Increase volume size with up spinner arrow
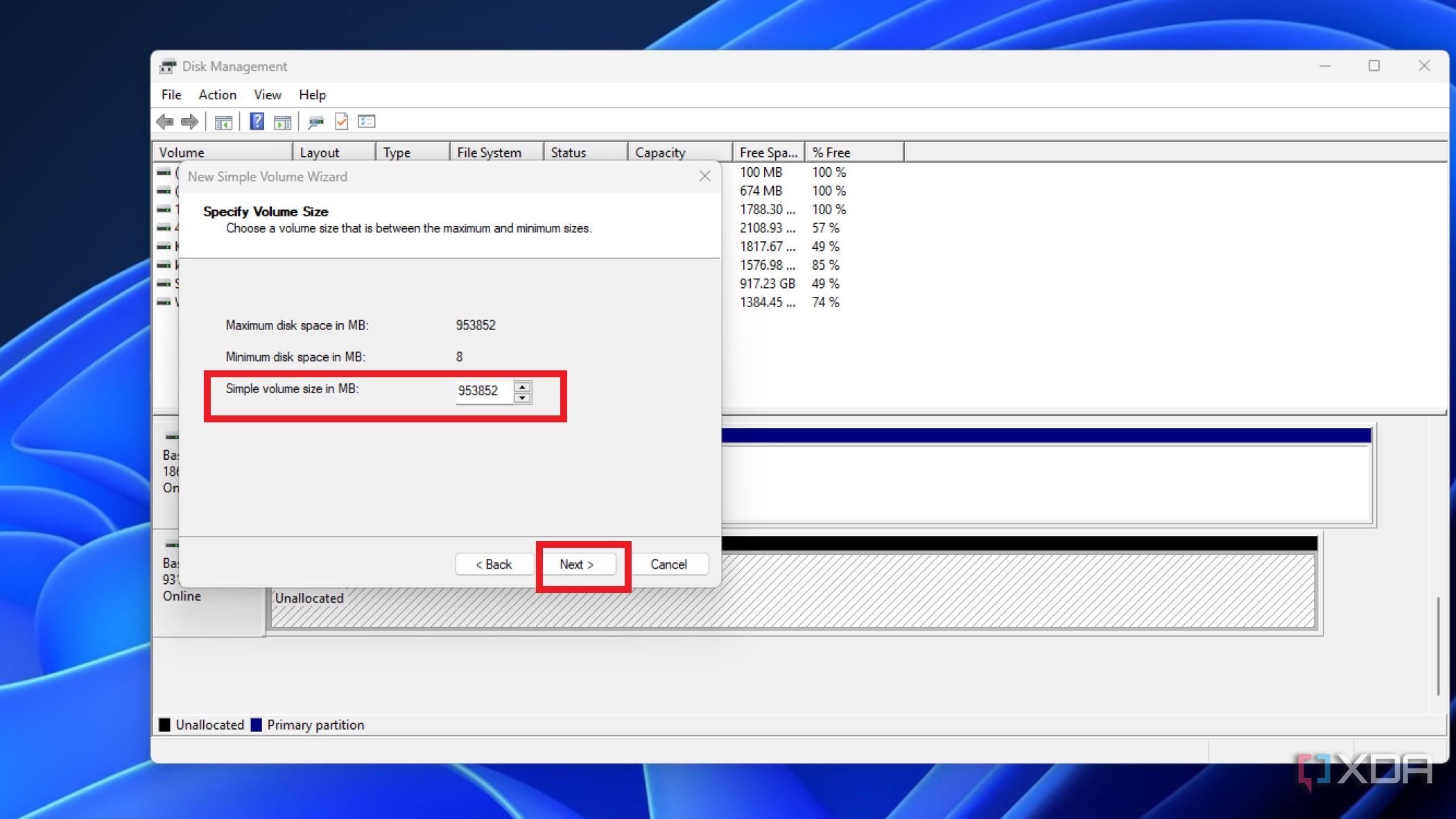1456x819 pixels. [x=523, y=387]
